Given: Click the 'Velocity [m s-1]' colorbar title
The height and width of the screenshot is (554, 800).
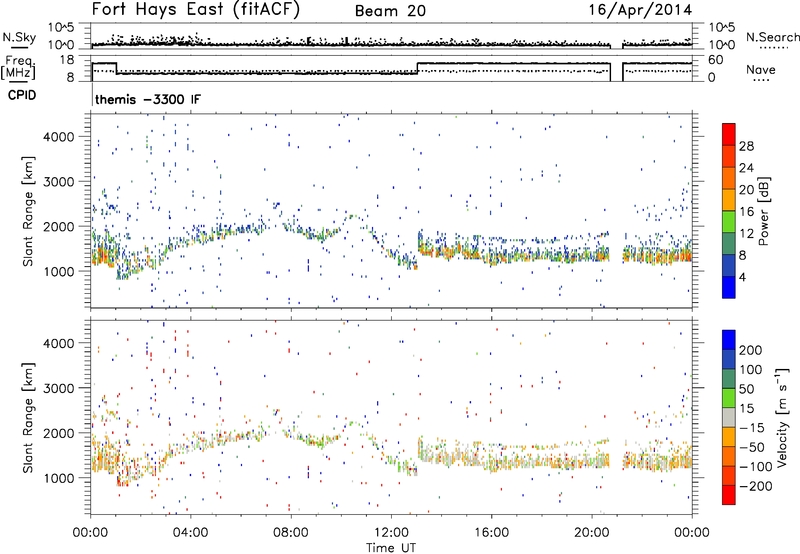Looking at the screenshot, I should (782, 417).
